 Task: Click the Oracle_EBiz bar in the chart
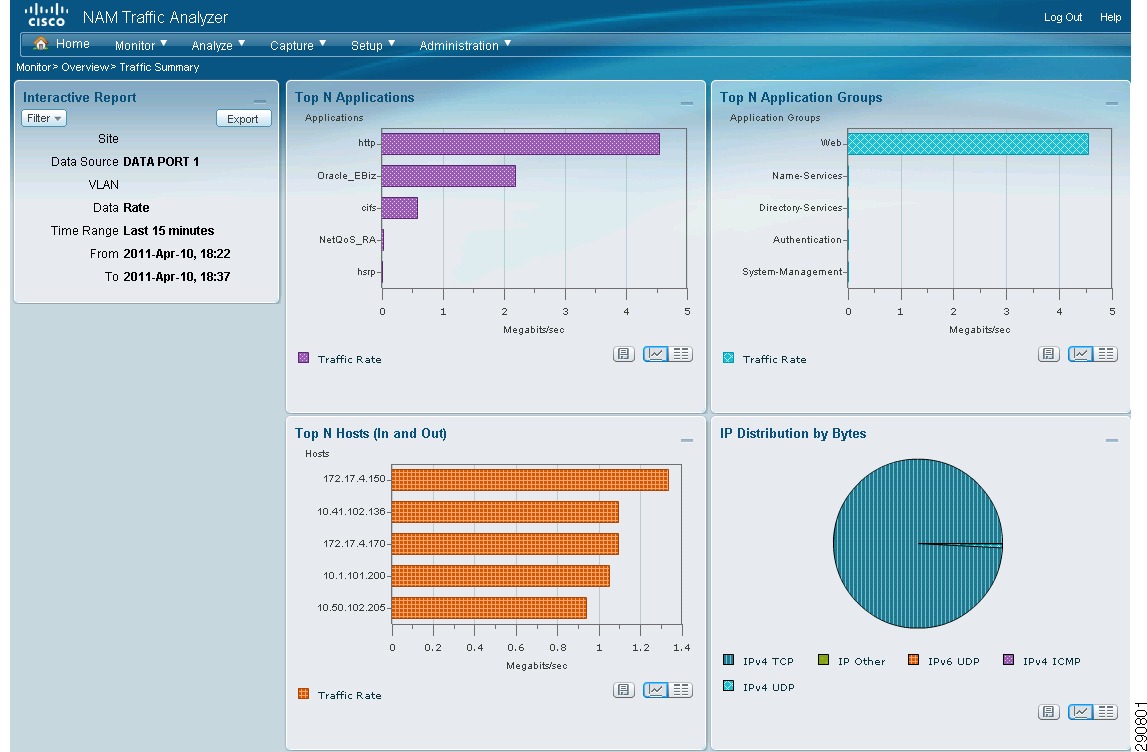(x=448, y=176)
